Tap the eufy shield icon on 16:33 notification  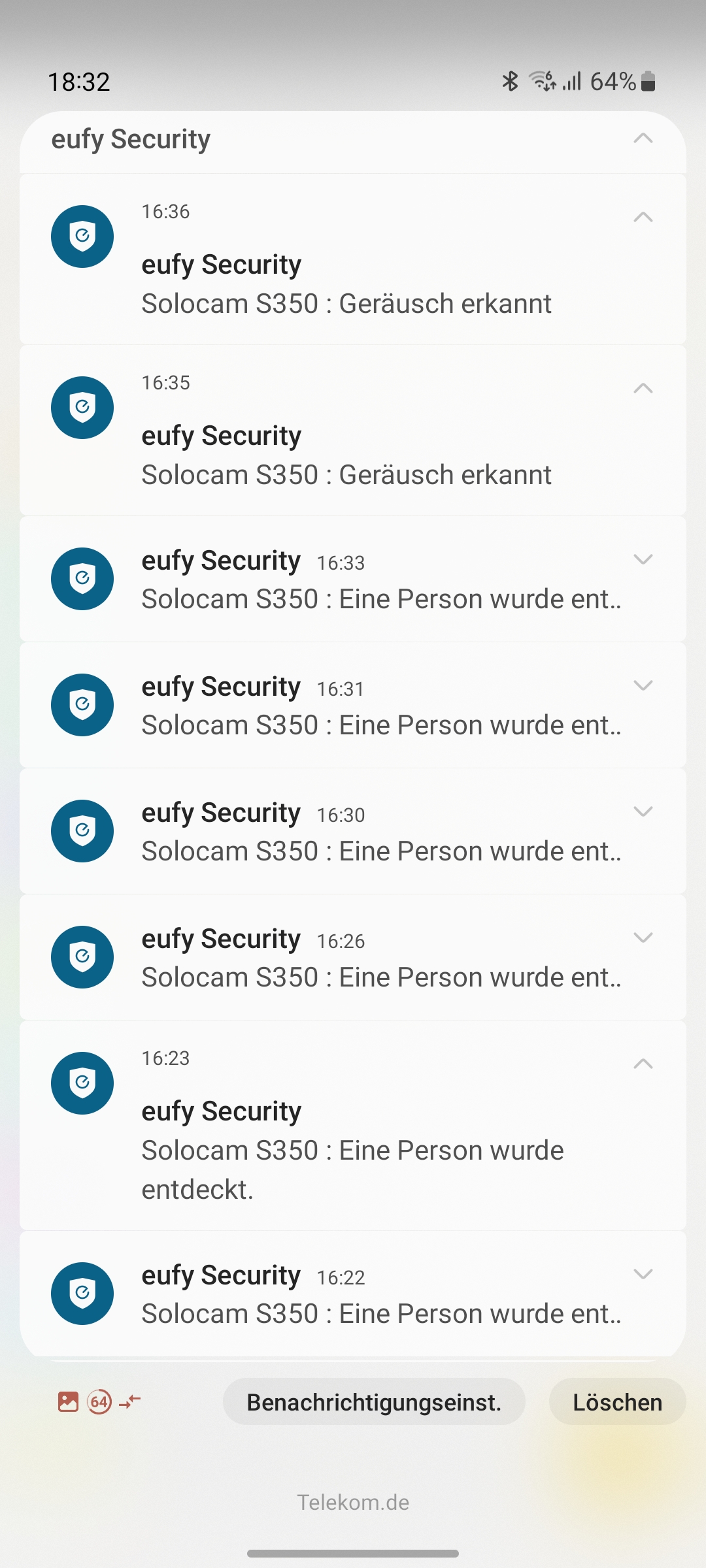tap(82, 579)
